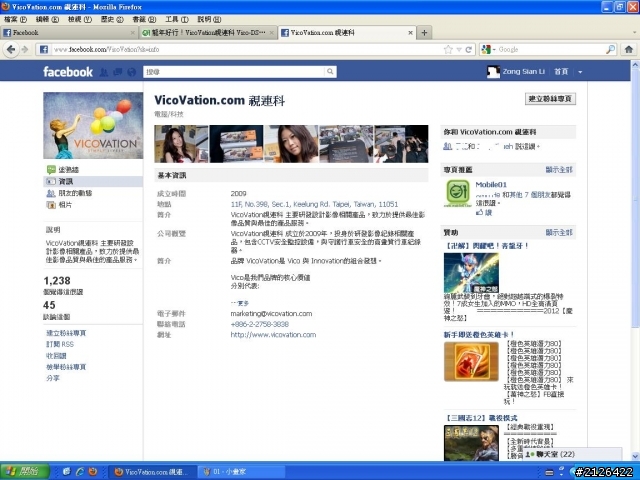
Task: Show all recommended pages
Action: [x=559, y=169]
